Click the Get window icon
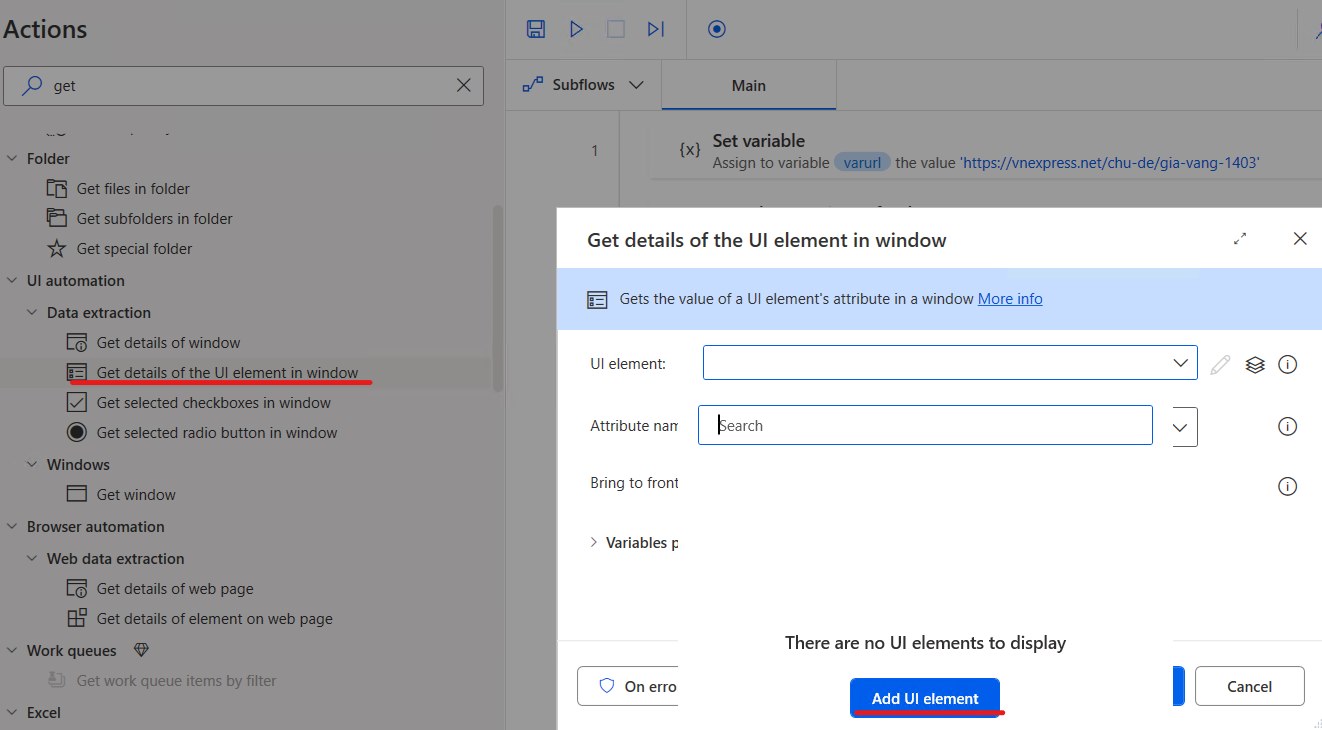This screenshot has width=1322, height=730. tap(77, 494)
